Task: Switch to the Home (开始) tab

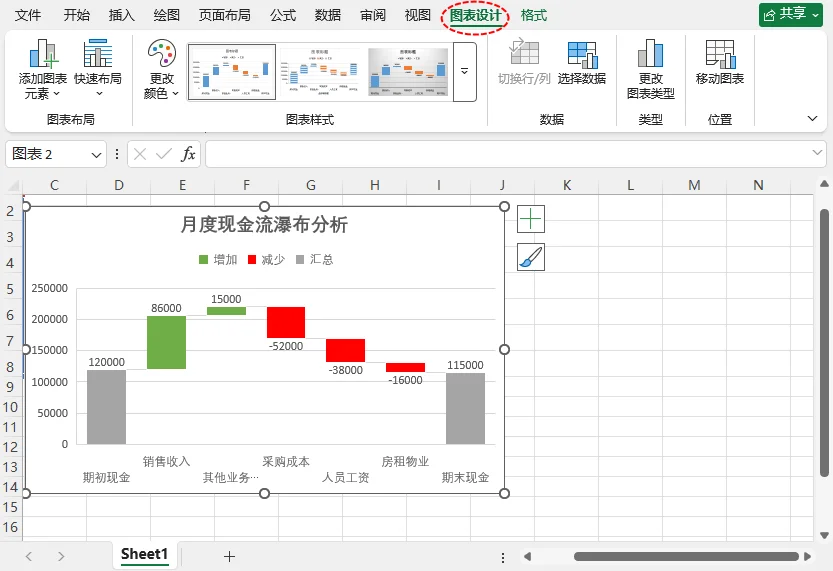Action: point(76,15)
